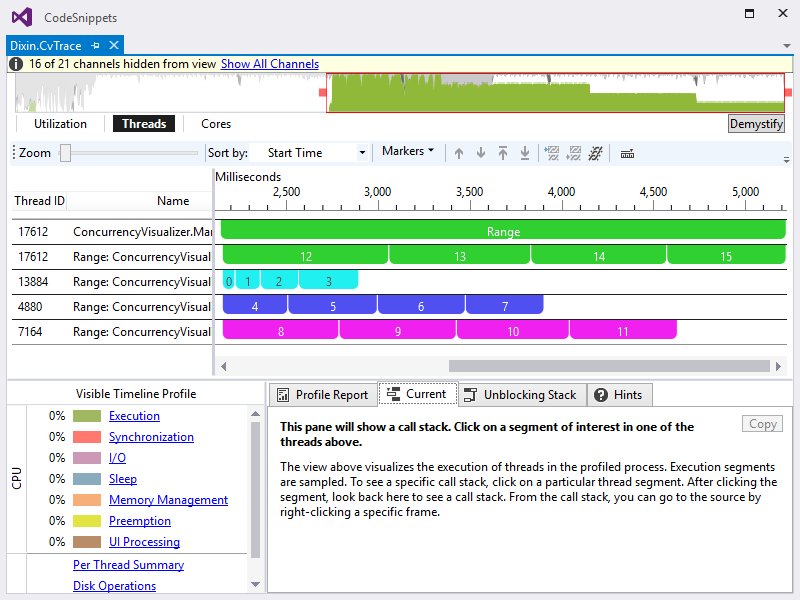The height and width of the screenshot is (600, 800).
Task: Click blue segment 5
Action: click(333, 305)
